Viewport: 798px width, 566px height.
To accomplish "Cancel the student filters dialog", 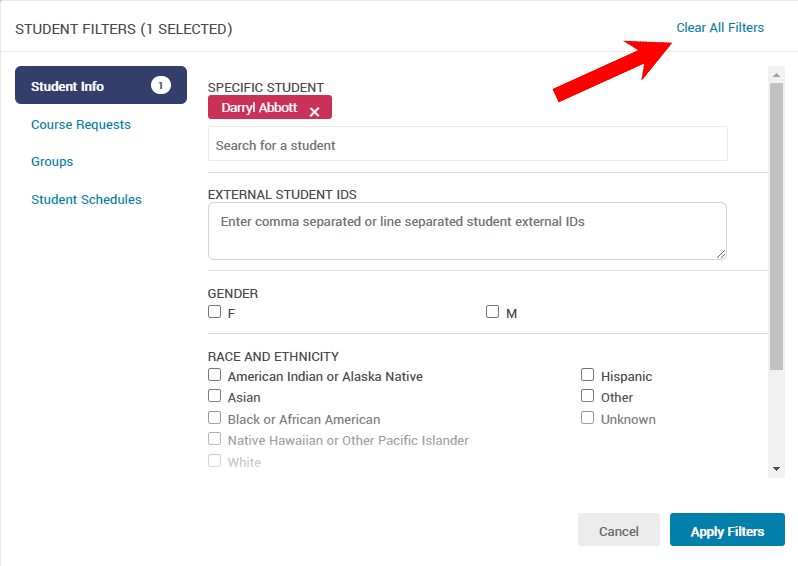I will click(618, 531).
